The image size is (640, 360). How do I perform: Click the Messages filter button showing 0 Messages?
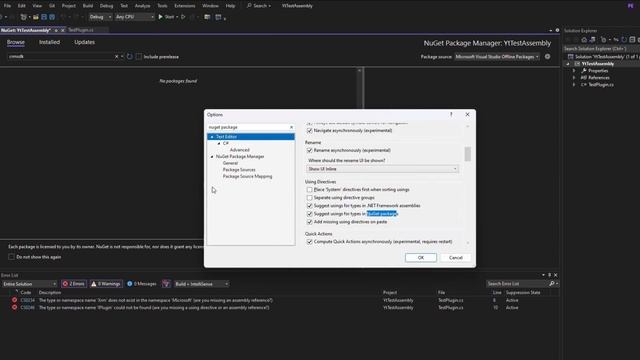(142, 284)
